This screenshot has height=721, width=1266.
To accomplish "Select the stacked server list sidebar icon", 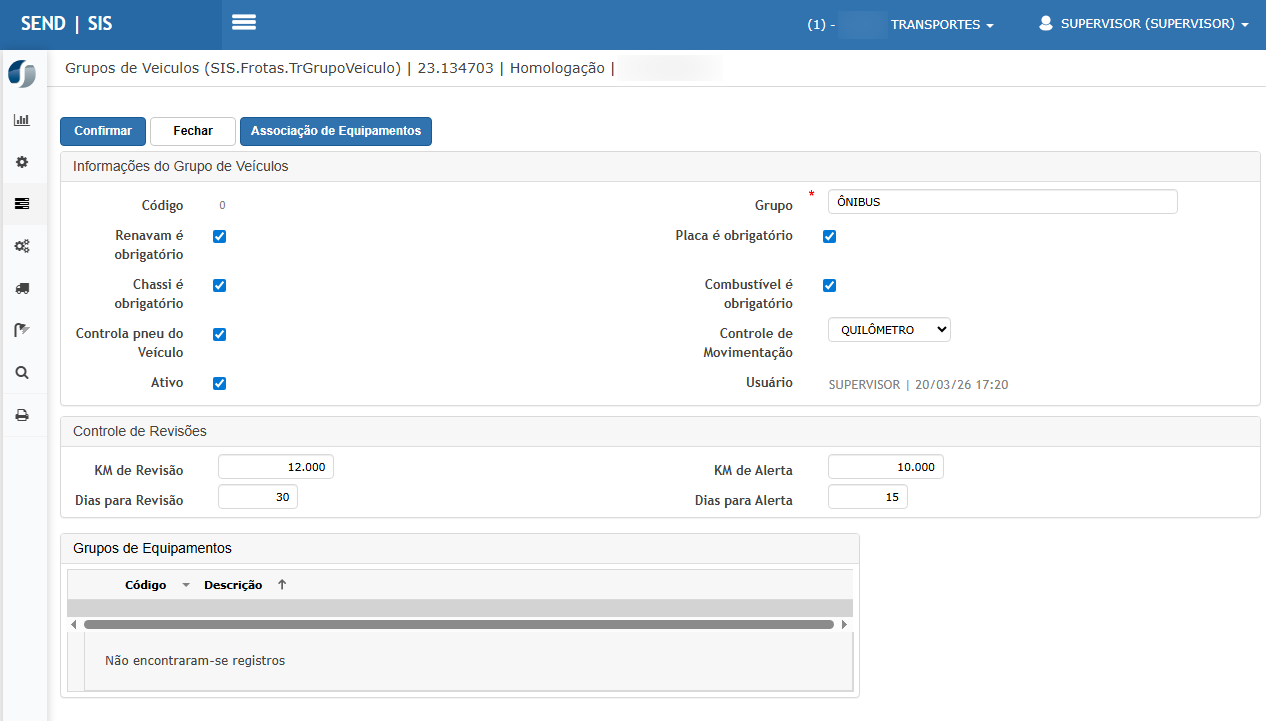I will click(21, 204).
